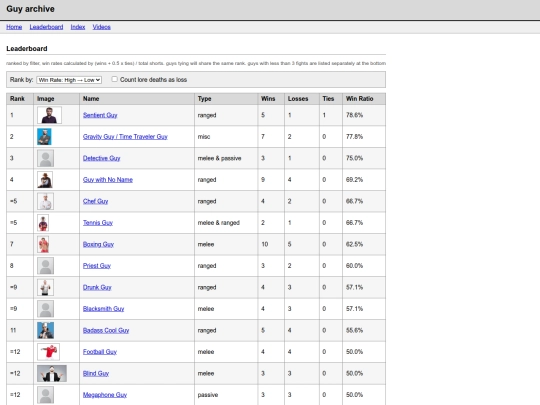
Task: Click the Leaderboard page heading
Action: [27, 49]
